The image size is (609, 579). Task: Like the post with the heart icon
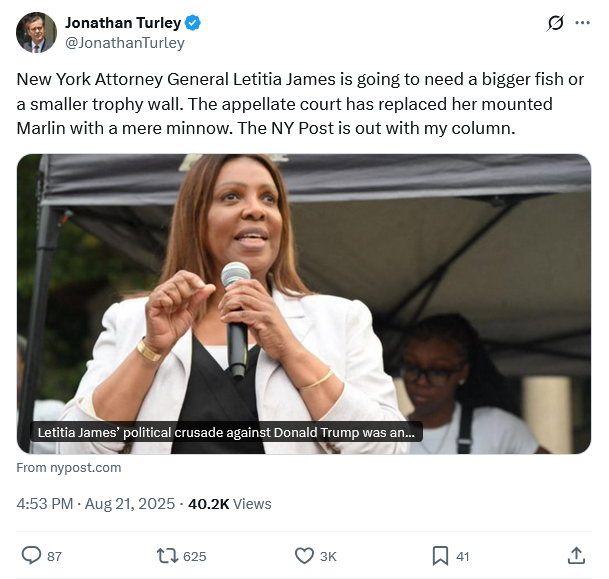(x=304, y=556)
